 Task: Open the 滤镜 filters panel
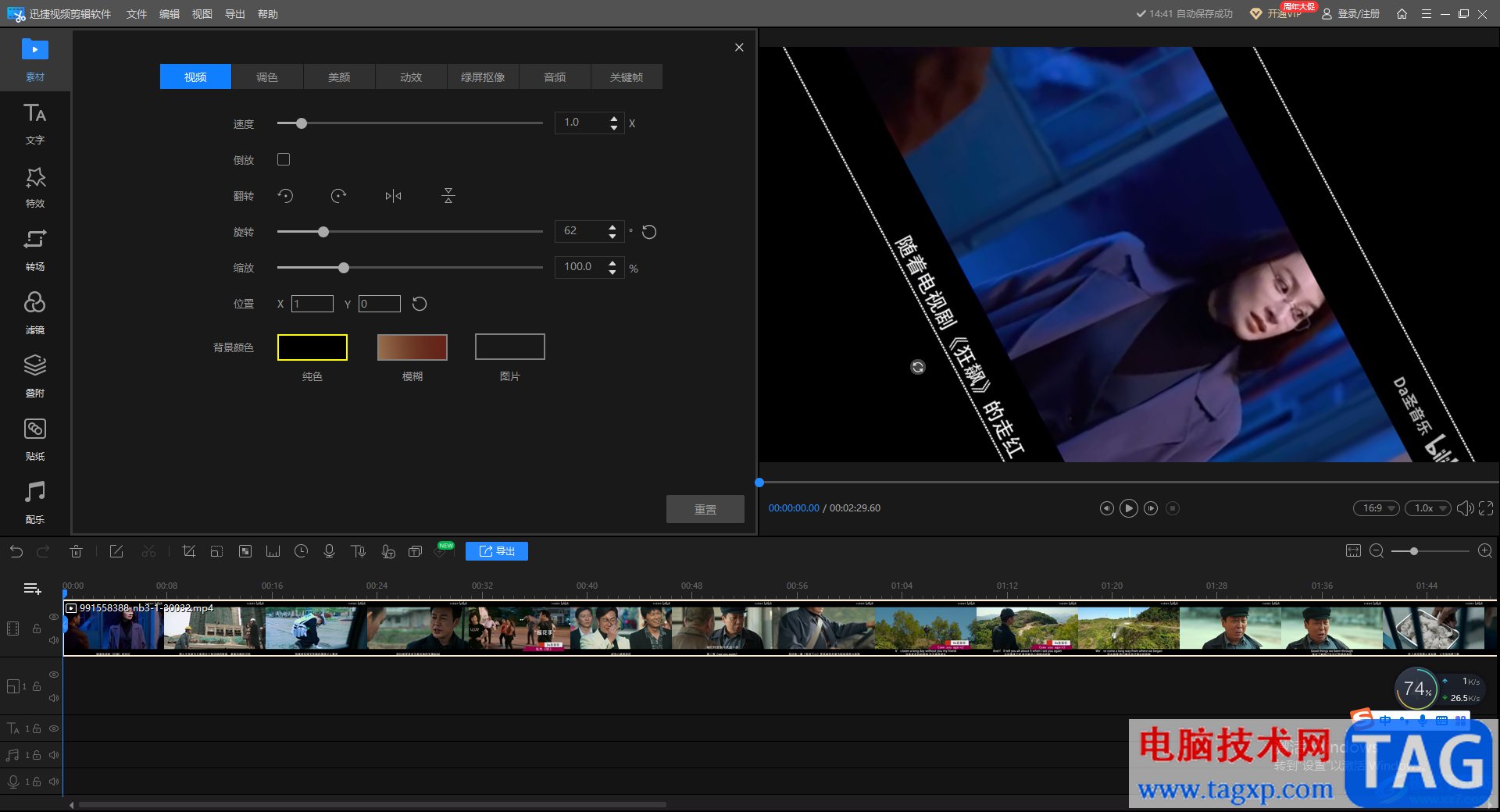click(34, 313)
